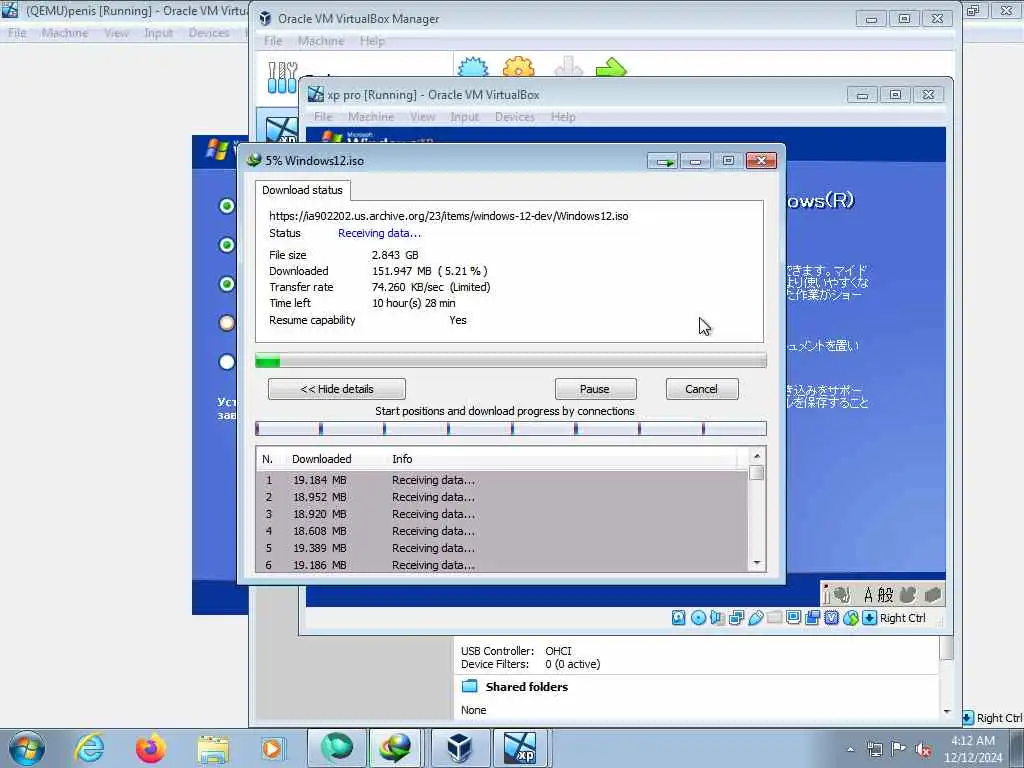Click the volume speaker icon in system tray
The image size is (1024, 768).
point(923,749)
